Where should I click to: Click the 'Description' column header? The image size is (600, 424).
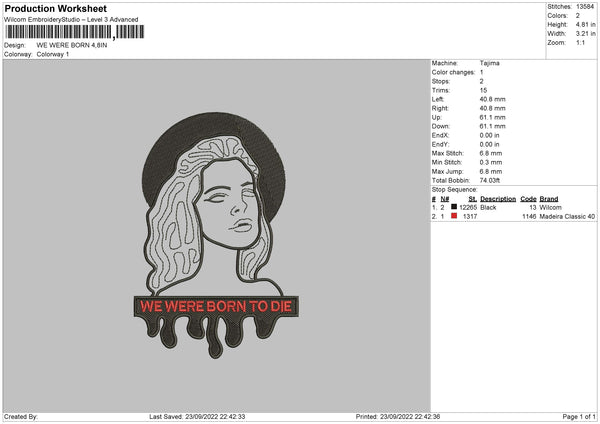pos(498,199)
